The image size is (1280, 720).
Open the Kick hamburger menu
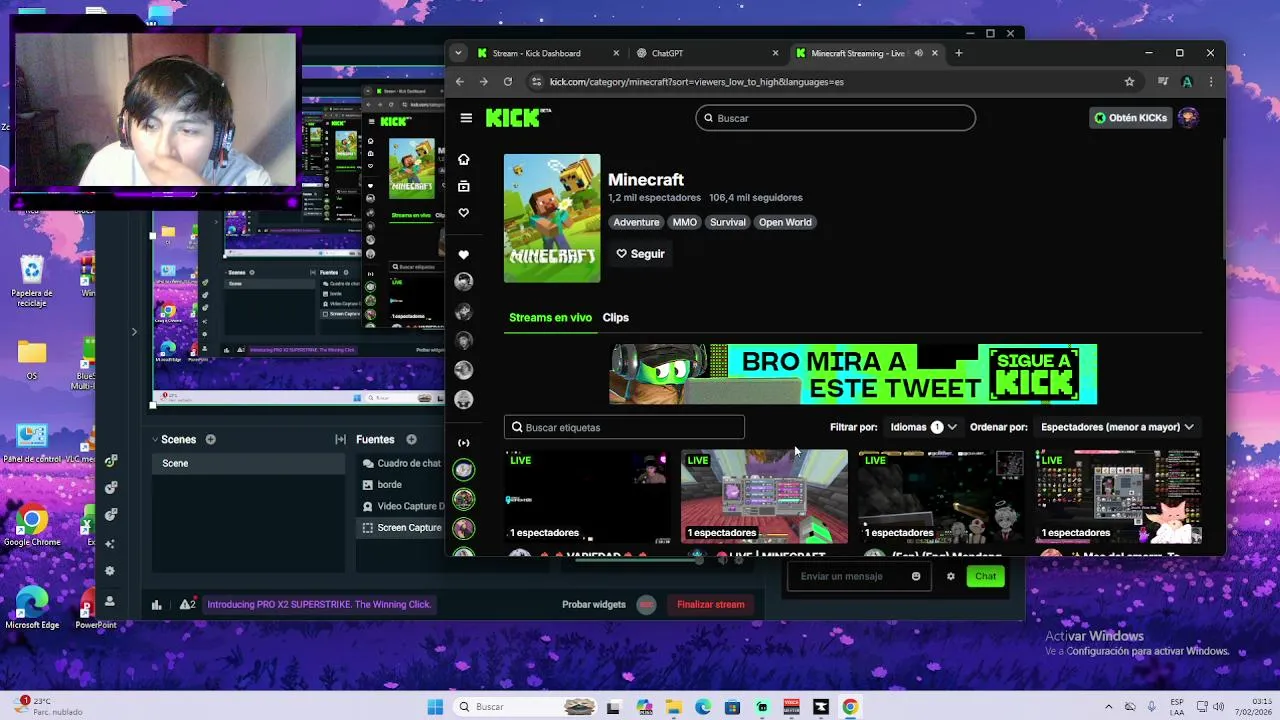coord(466,118)
